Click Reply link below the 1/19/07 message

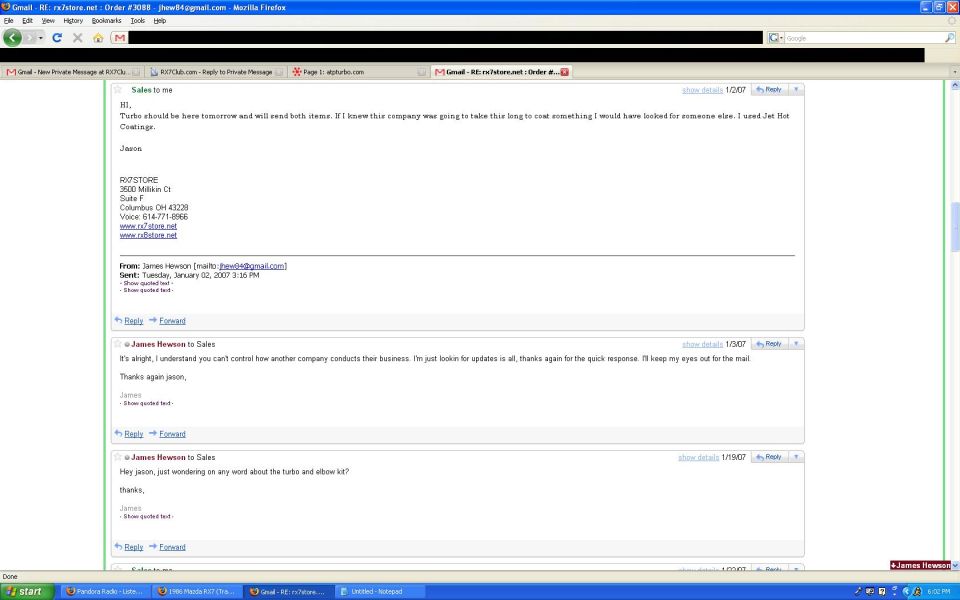(x=133, y=547)
